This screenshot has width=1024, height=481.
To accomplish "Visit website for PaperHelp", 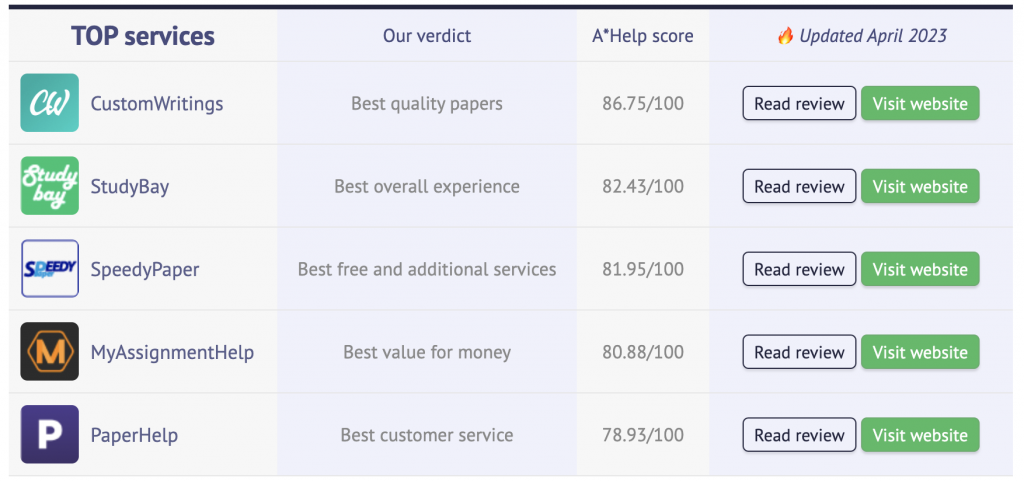I will tap(920, 435).
